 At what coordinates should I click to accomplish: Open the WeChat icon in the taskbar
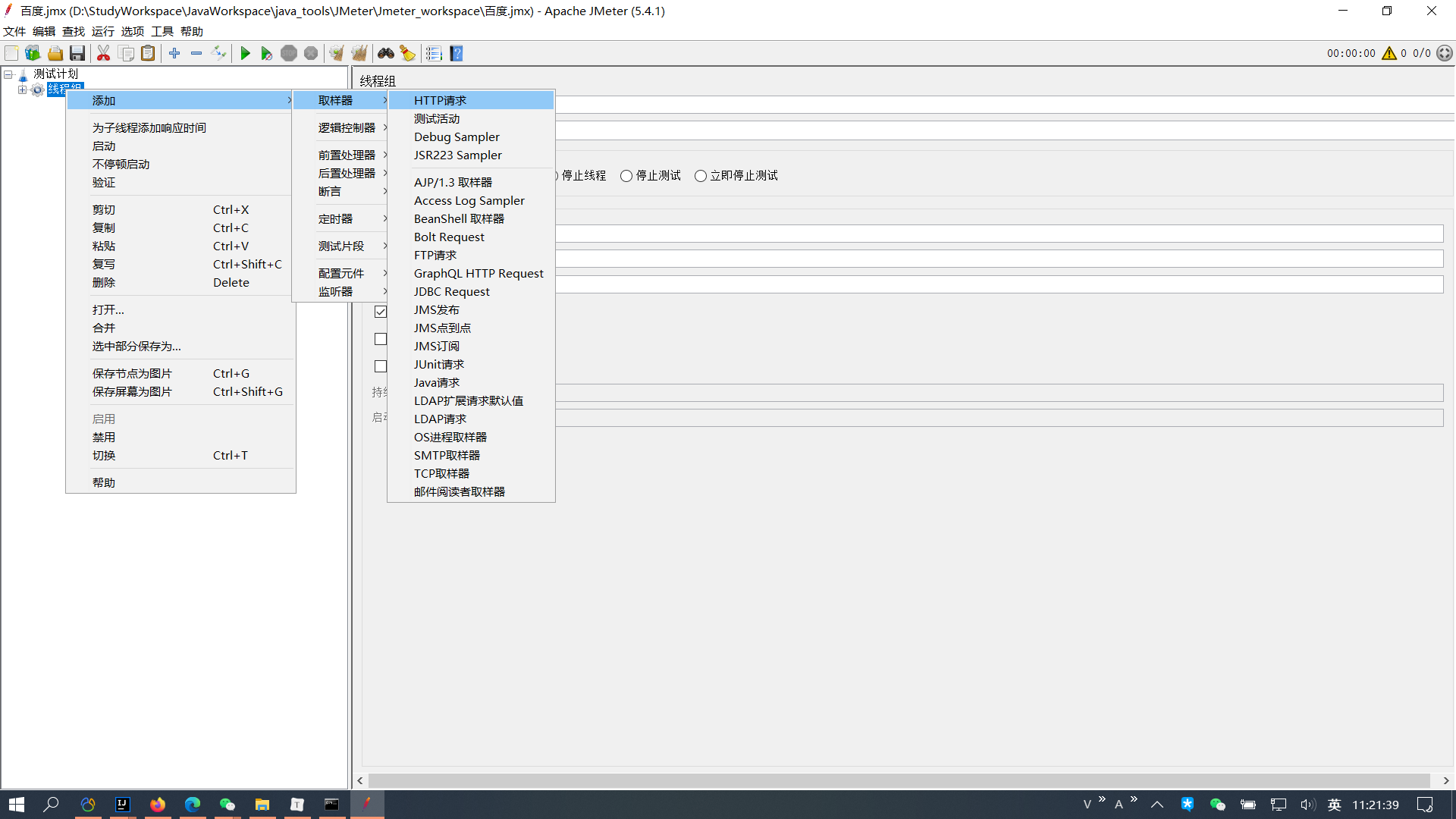(227, 805)
